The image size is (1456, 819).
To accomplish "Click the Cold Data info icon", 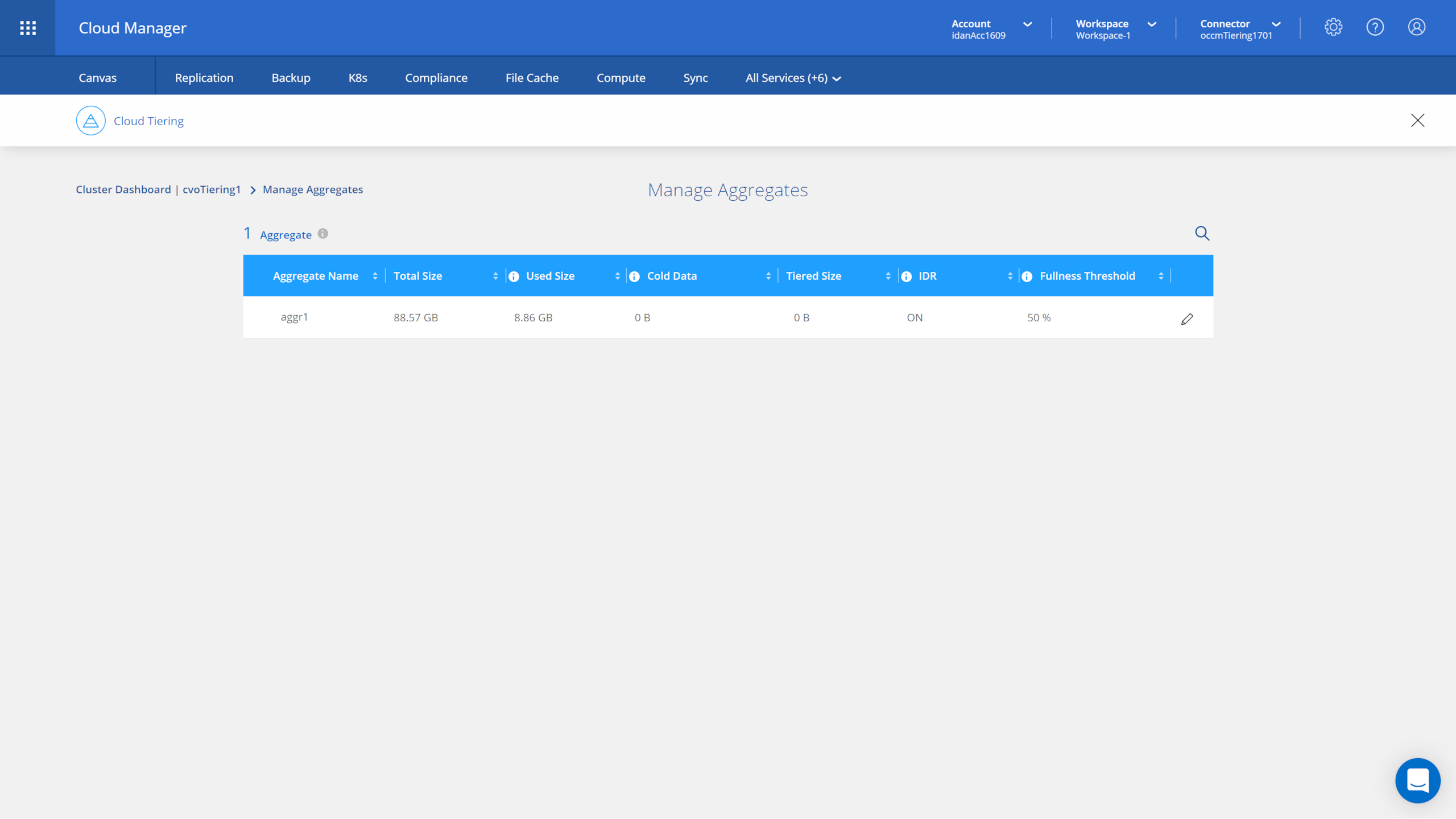I will point(635,276).
